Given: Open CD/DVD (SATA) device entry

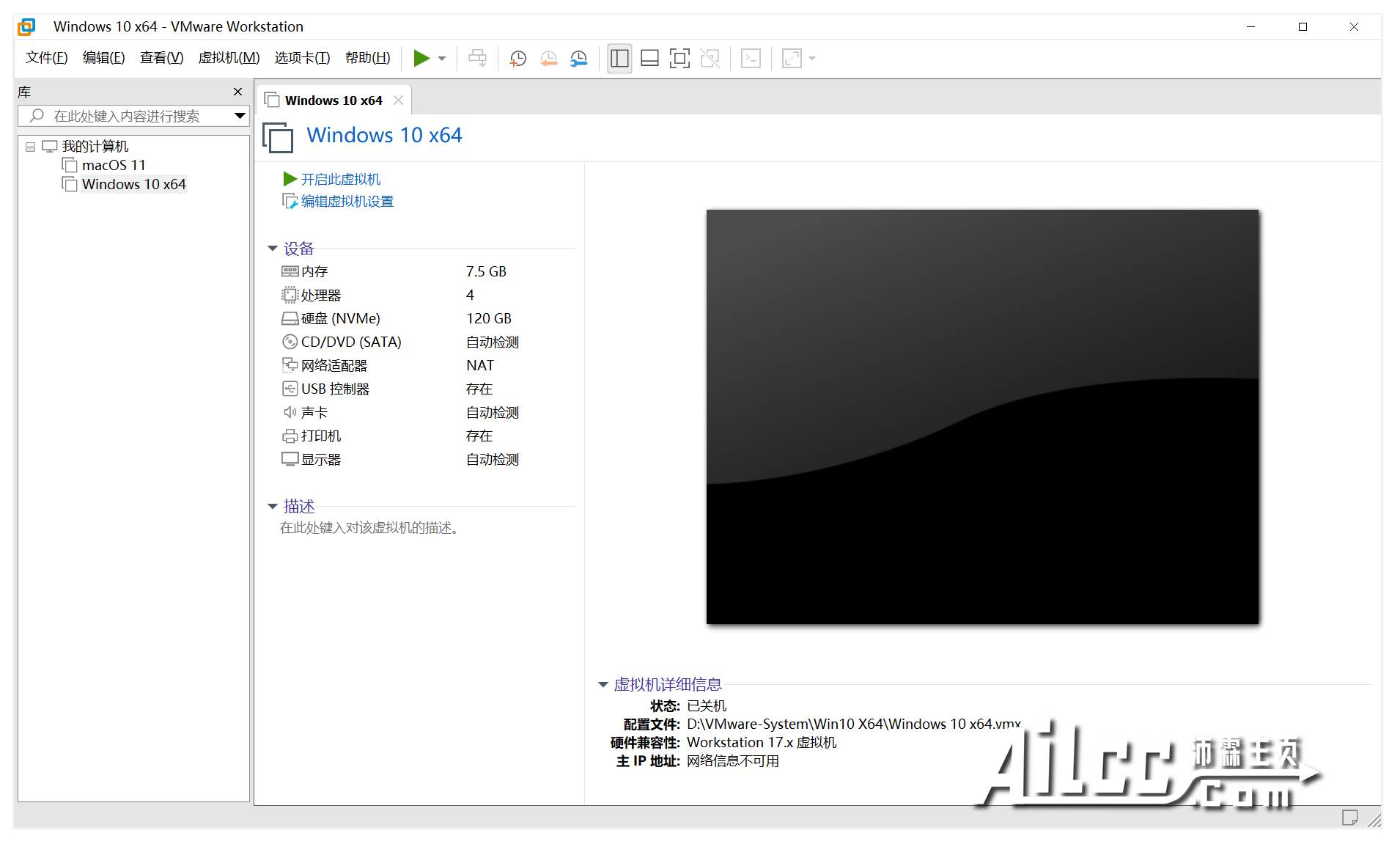Looking at the screenshot, I should (350, 342).
